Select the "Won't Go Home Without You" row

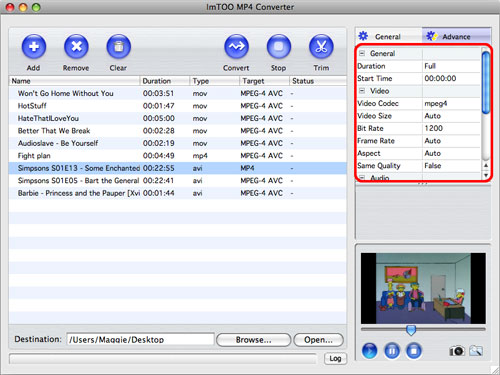178,93
